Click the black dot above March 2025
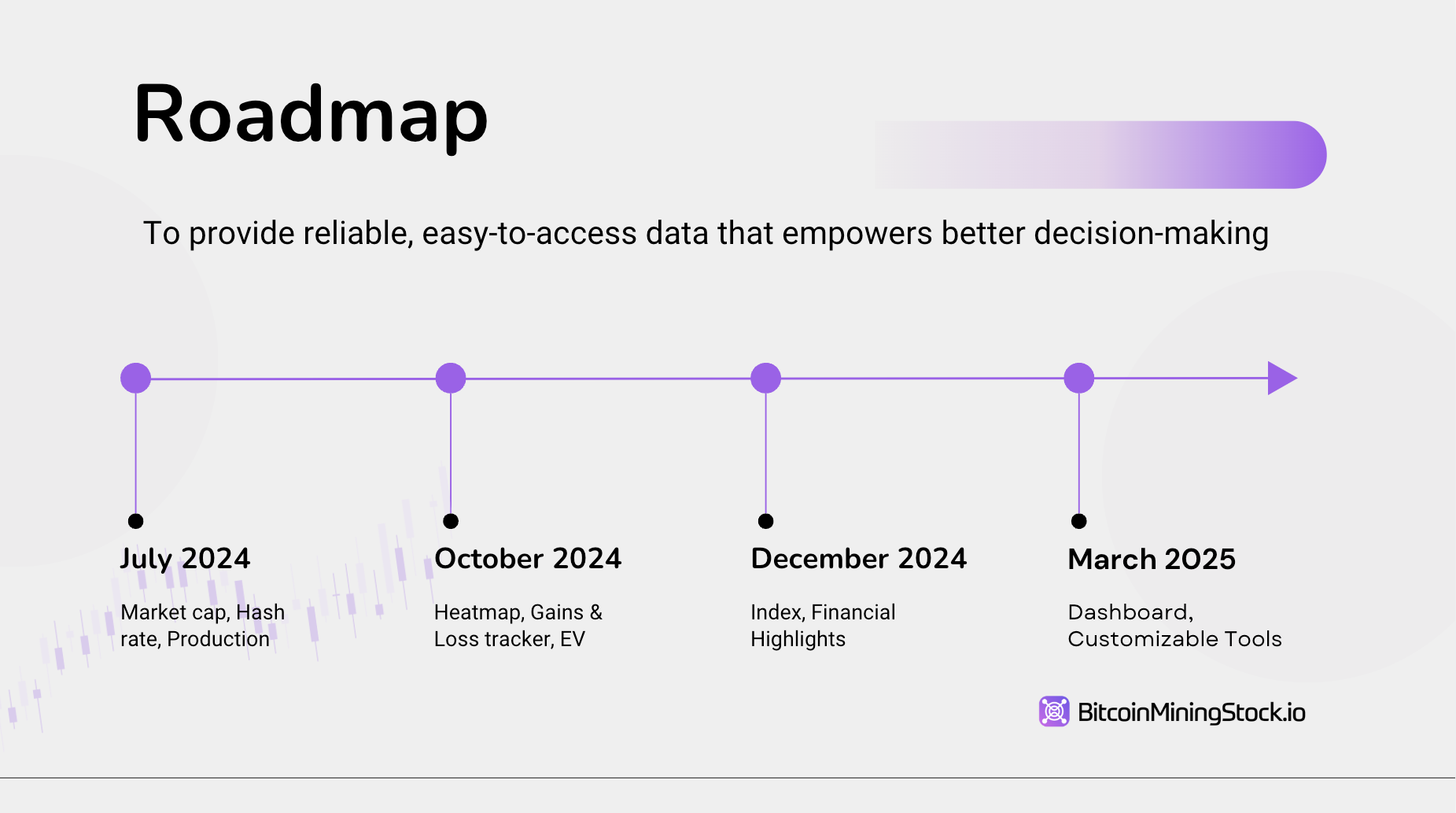 (x=1078, y=521)
